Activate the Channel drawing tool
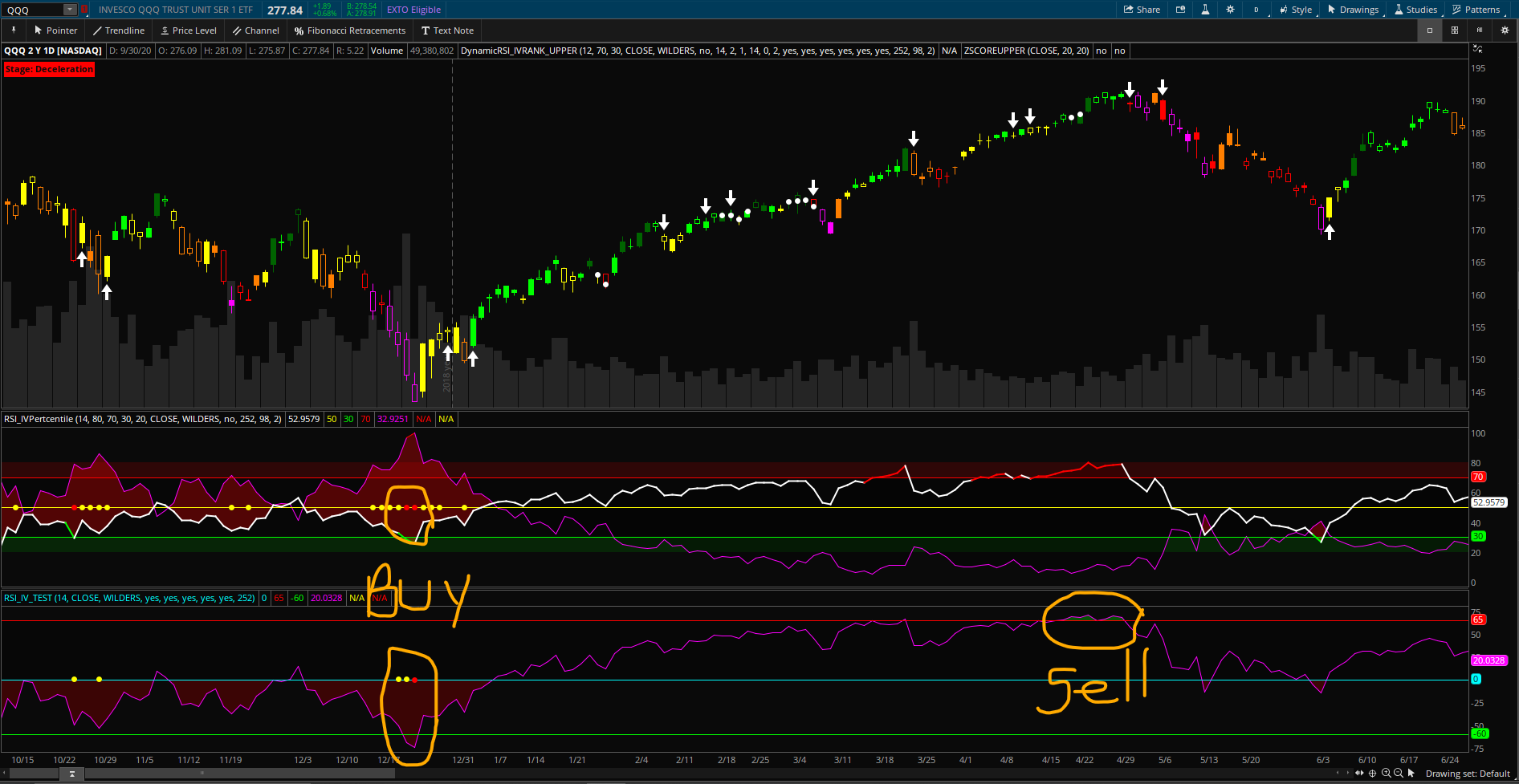The height and width of the screenshot is (784, 1519). [255, 30]
